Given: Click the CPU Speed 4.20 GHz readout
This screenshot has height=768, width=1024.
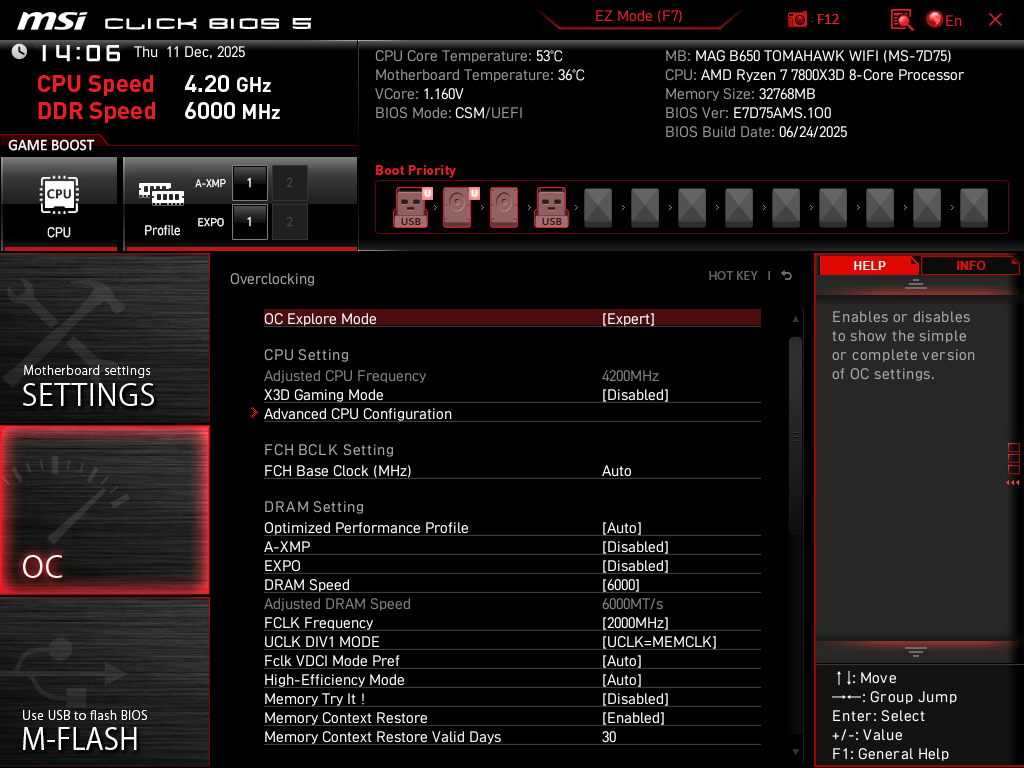Looking at the screenshot, I should click(x=154, y=84).
